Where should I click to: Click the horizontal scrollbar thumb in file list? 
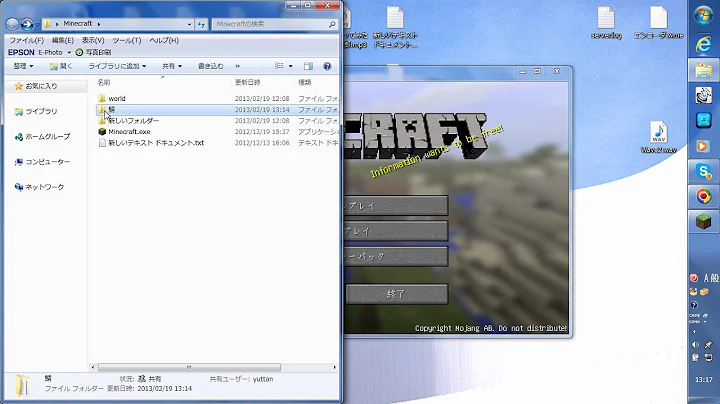(x=189, y=367)
